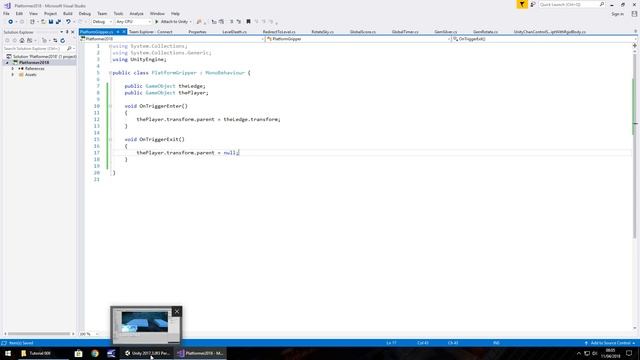Open the Store app from the taskbar

click(x=78, y=353)
